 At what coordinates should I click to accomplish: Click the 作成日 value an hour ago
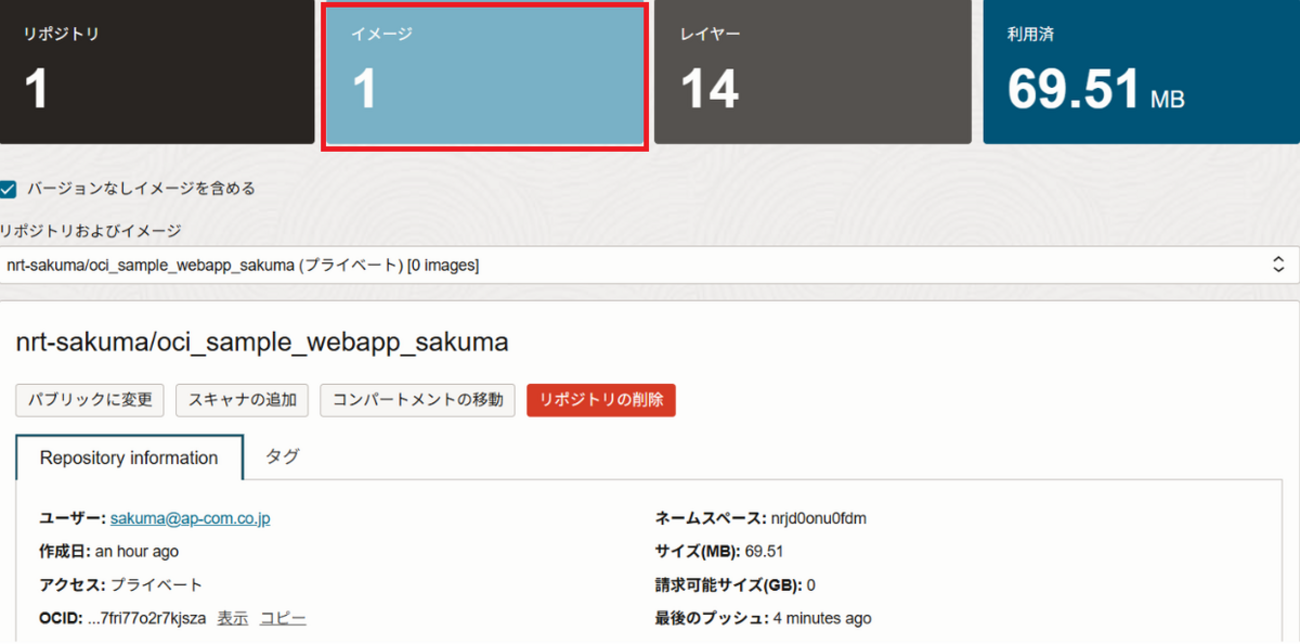(x=137, y=551)
